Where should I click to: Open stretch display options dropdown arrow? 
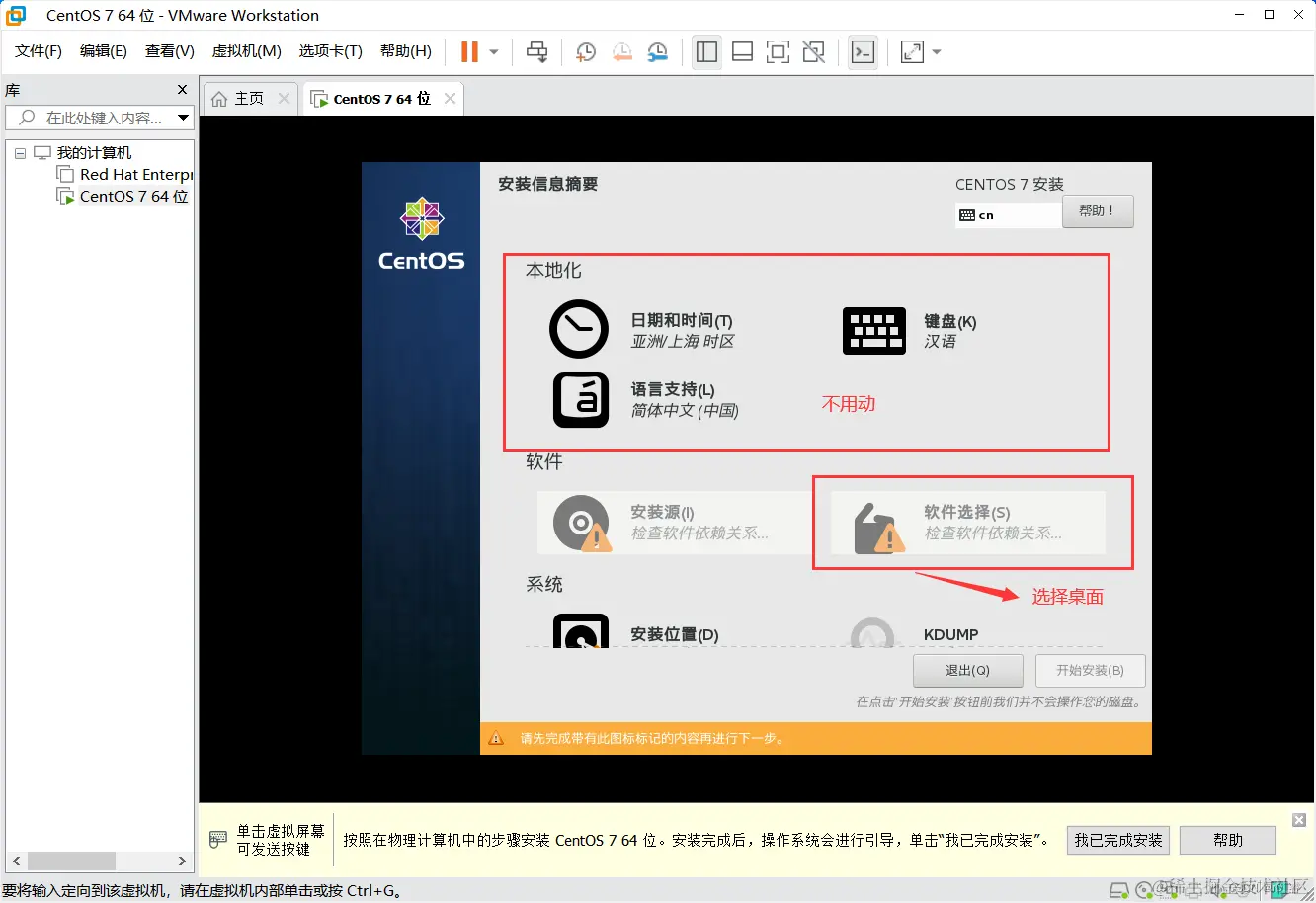pos(937,52)
